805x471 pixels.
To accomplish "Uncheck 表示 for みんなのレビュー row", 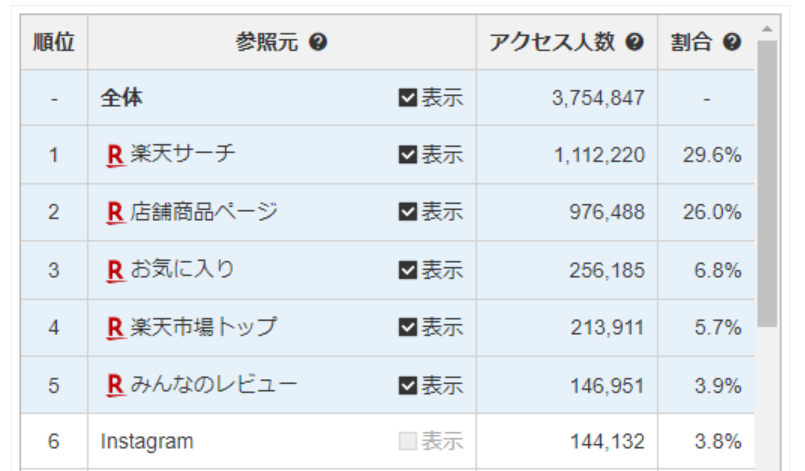I will click(407, 385).
